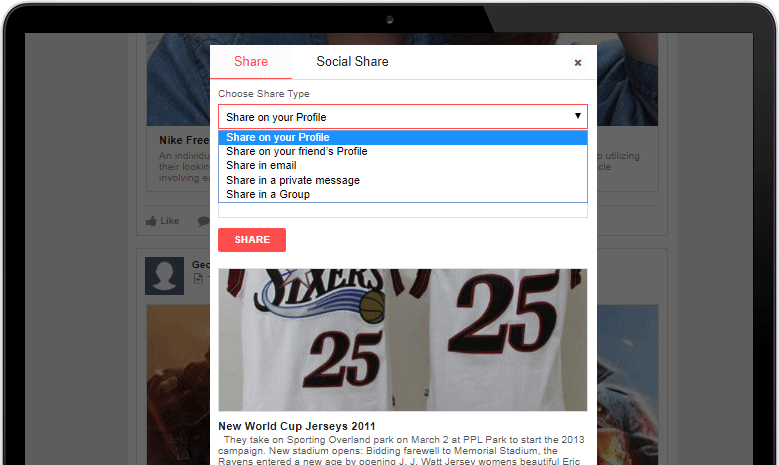Viewport: 779px width, 465px height.
Task: Open the Sixers jersey preview image
Action: tap(403, 340)
